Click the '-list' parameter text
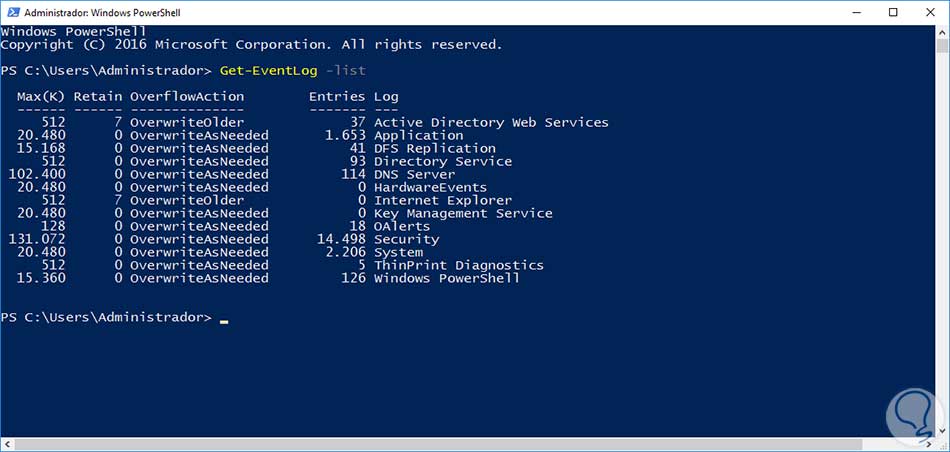 pyautogui.click(x=345, y=71)
